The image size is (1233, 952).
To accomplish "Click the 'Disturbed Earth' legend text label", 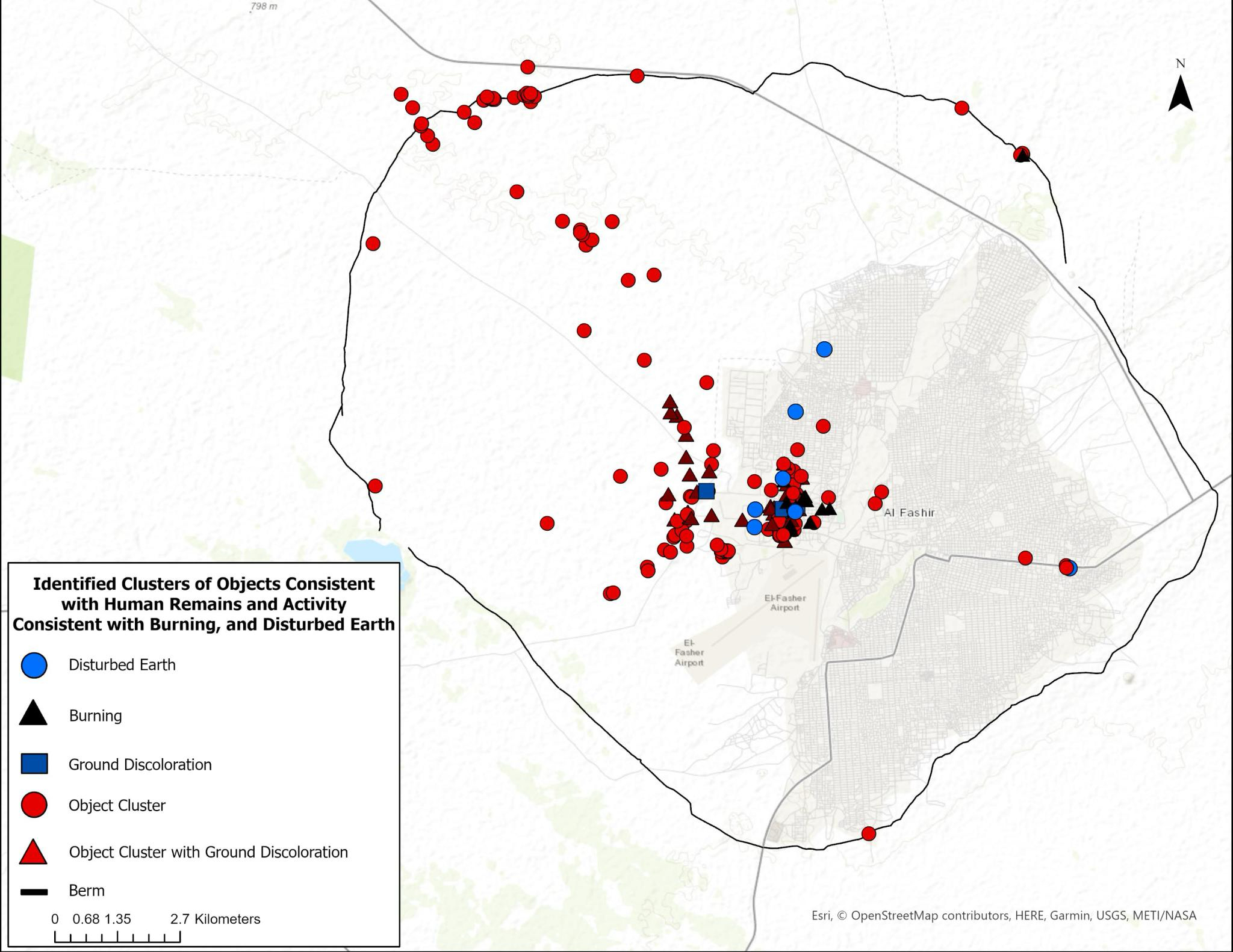I will click(x=122, y=665).
